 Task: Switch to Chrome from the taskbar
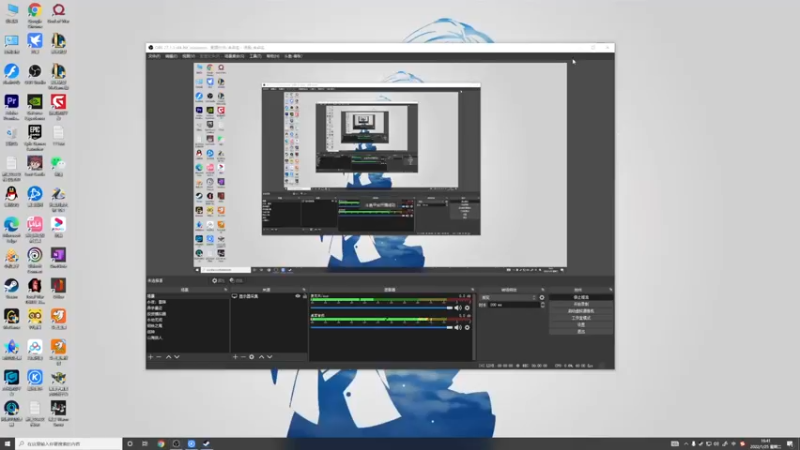click(161, 444)
